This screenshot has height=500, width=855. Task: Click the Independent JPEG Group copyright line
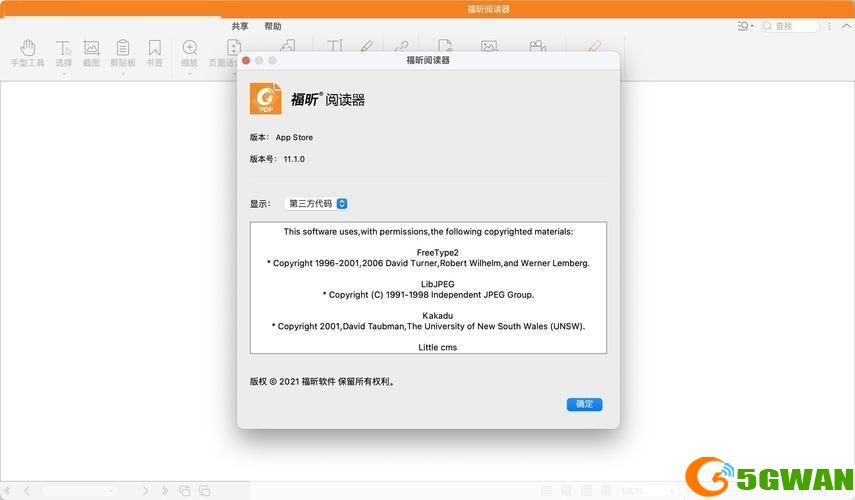point(428,294)
